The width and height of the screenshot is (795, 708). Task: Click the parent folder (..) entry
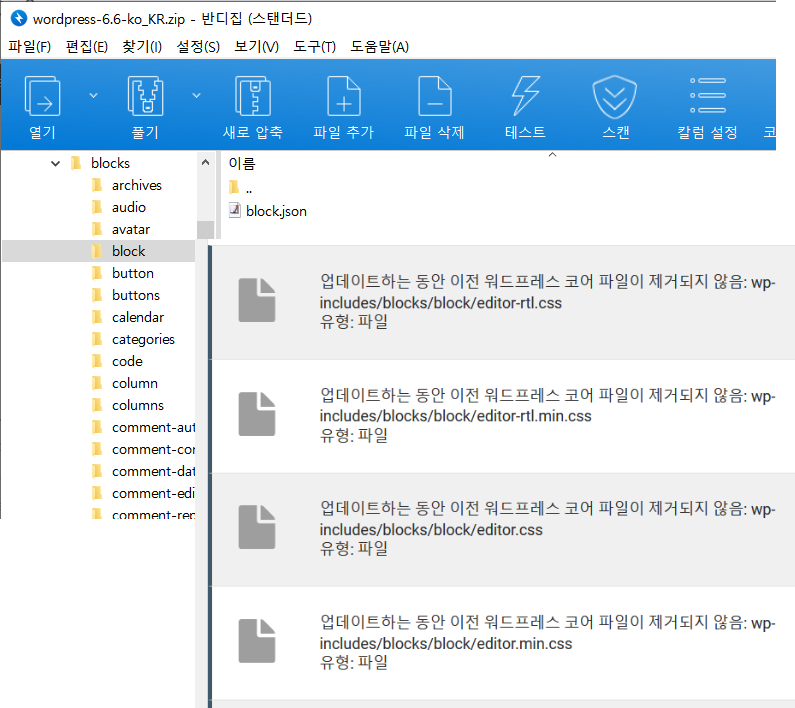(x=240, y=188)
